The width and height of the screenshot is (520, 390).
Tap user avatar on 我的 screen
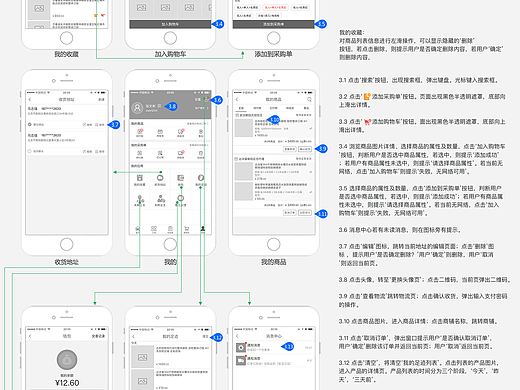tap(137, 108)
